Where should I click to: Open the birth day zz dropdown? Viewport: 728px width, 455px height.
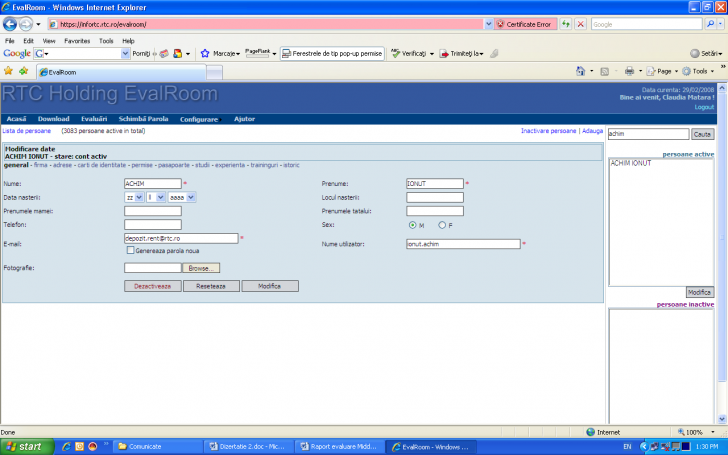coord(133,198)
